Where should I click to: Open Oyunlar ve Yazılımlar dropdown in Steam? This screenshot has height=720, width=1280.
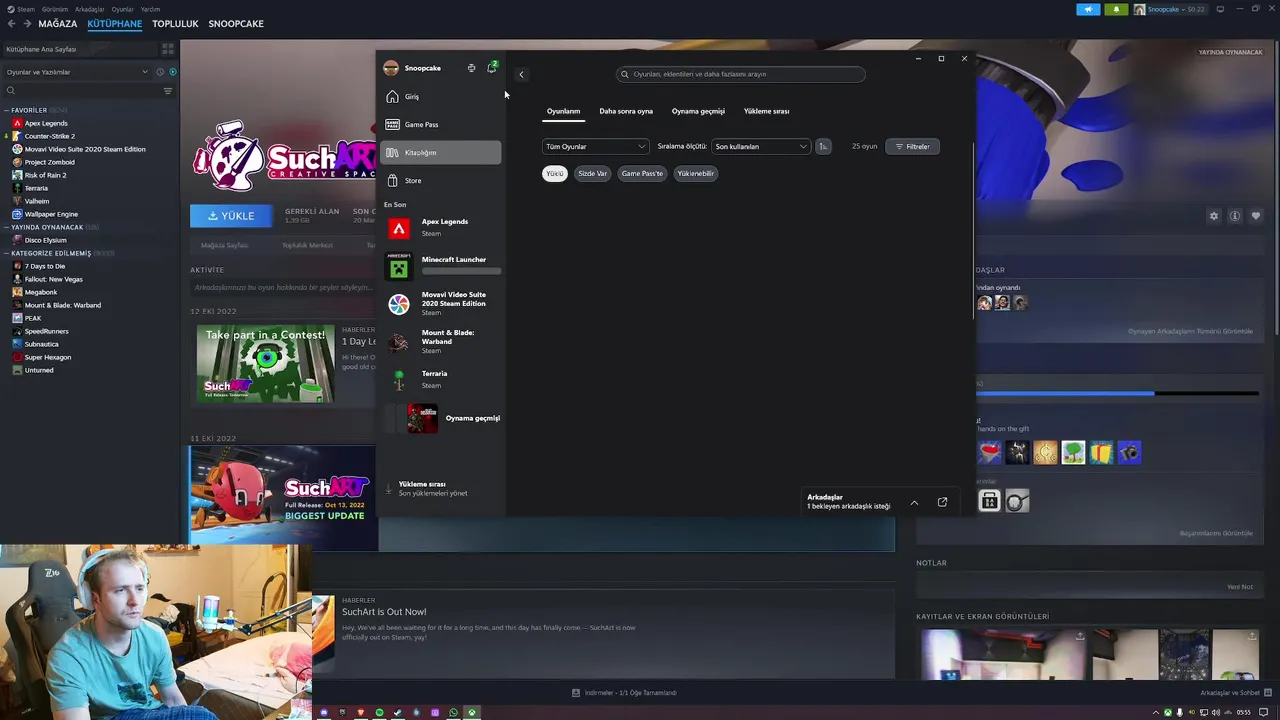coord(77,72)
